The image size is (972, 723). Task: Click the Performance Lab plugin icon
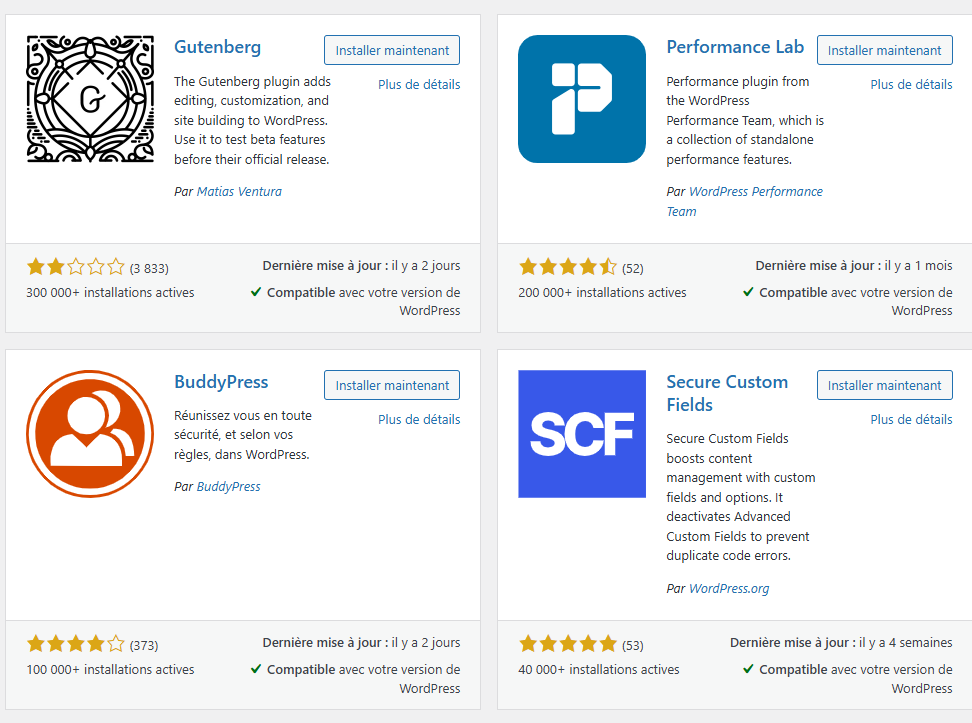[582, 99]
